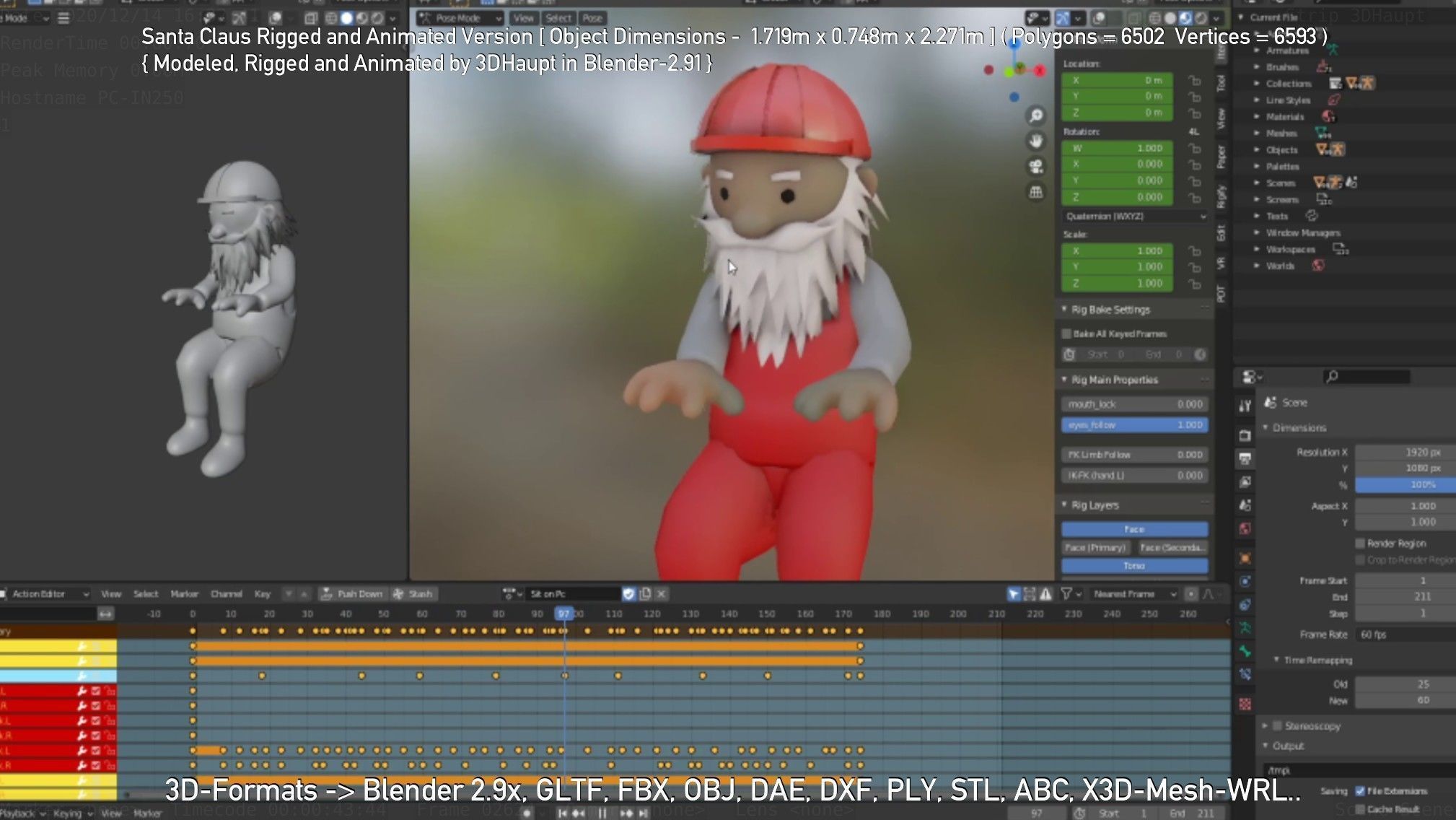The height and width of the screenshot is (820, 1456).
Task: Open the Bone Constraints properties tab icon
Action: click(1245, 674)
